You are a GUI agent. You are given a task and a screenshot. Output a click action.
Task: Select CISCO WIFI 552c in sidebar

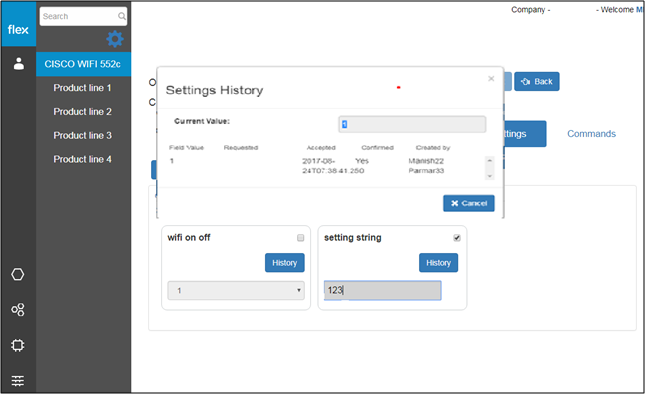[84, 64]
